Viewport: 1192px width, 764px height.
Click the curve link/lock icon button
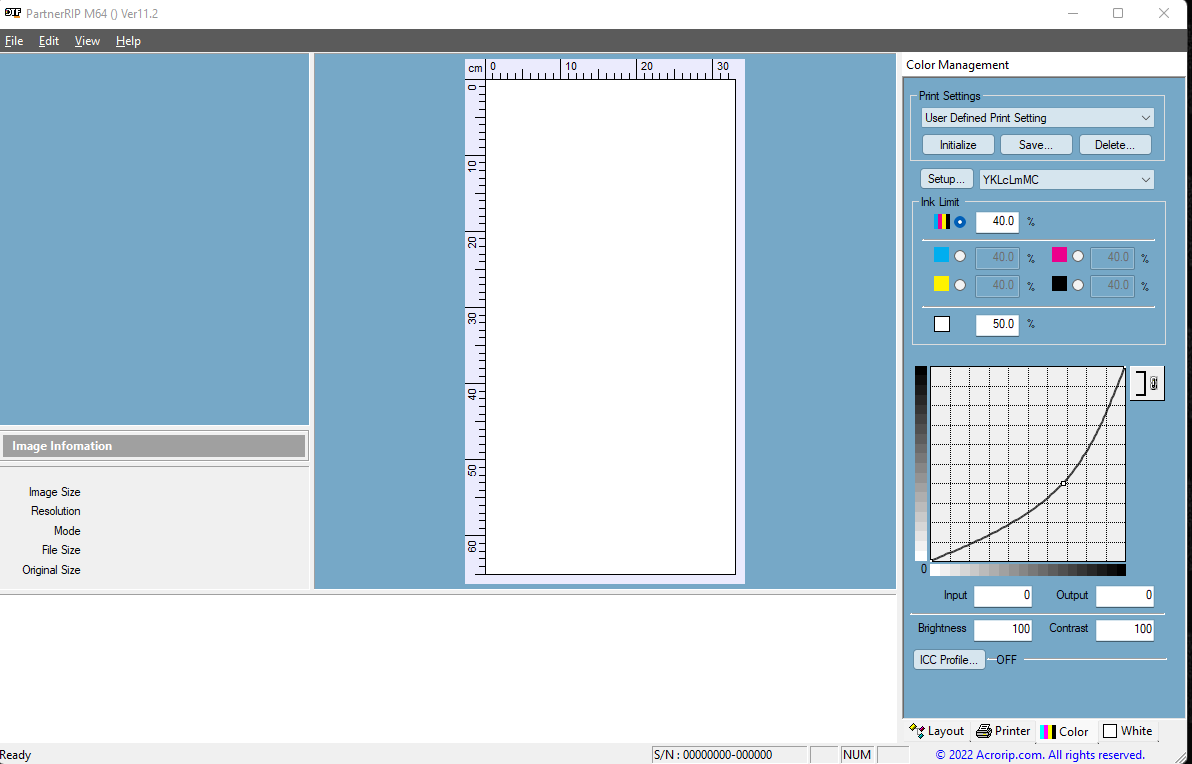(x=1147, y=383)
